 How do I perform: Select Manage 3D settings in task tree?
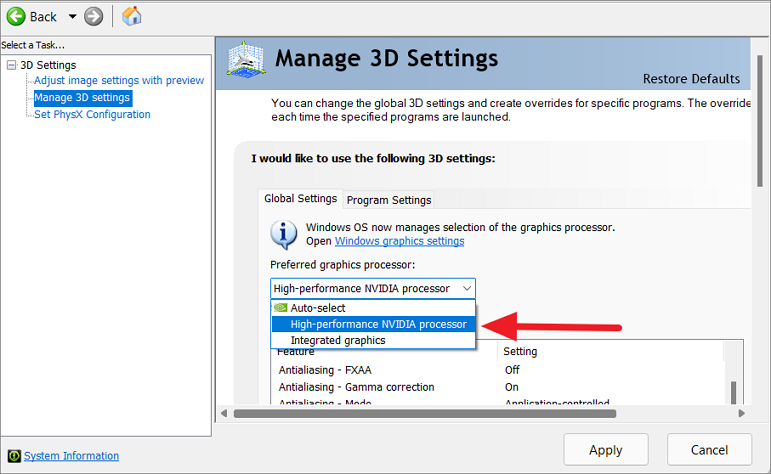pyautogui.click(x=82, y=97)
